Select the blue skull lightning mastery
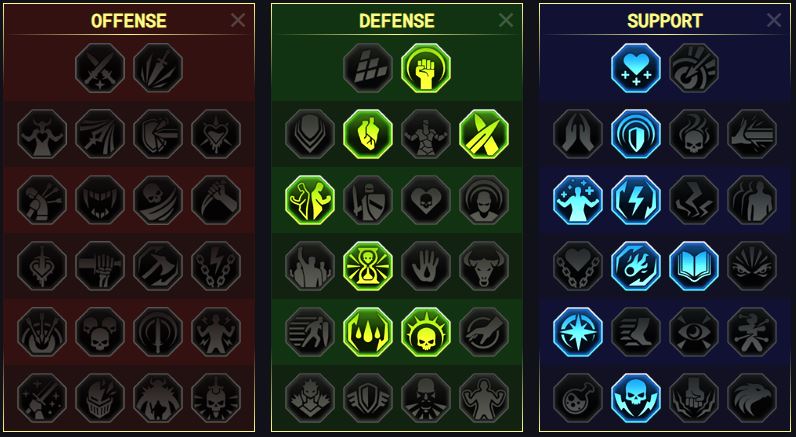796x437 pixels. click(636, 398)
